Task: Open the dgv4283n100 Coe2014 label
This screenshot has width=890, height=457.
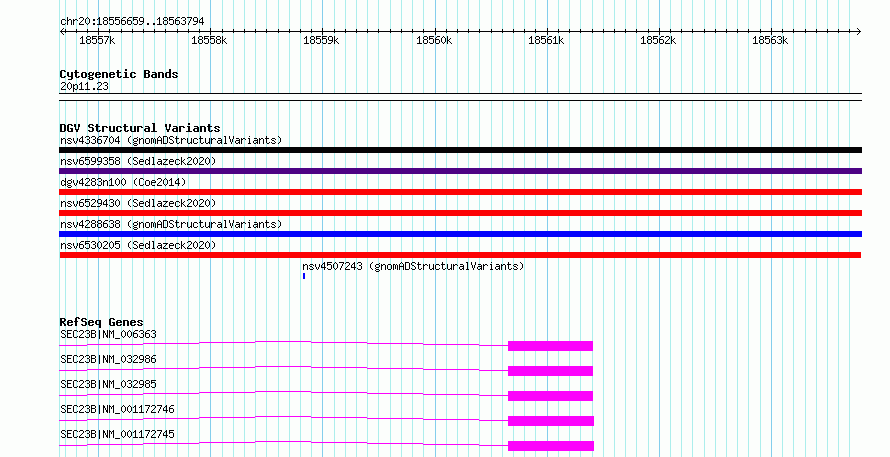Action: [123, 182]
